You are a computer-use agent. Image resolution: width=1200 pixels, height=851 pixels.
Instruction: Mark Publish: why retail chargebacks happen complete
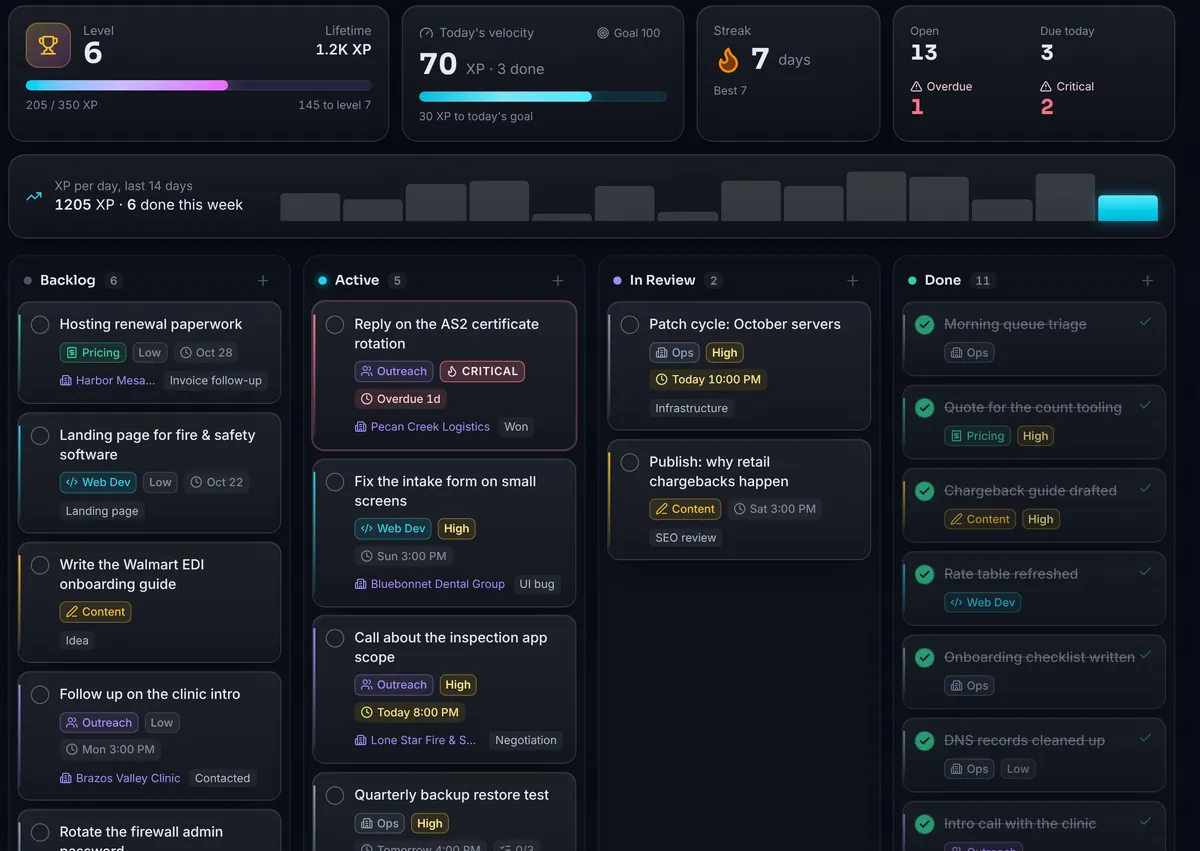630,463
